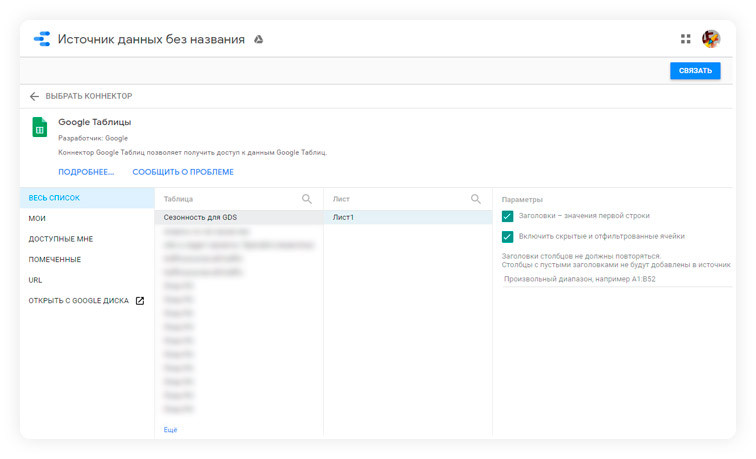This screenshot has height=459, width=756.
Task: Open the user account avatar
Action: click(x=711, y=39)
